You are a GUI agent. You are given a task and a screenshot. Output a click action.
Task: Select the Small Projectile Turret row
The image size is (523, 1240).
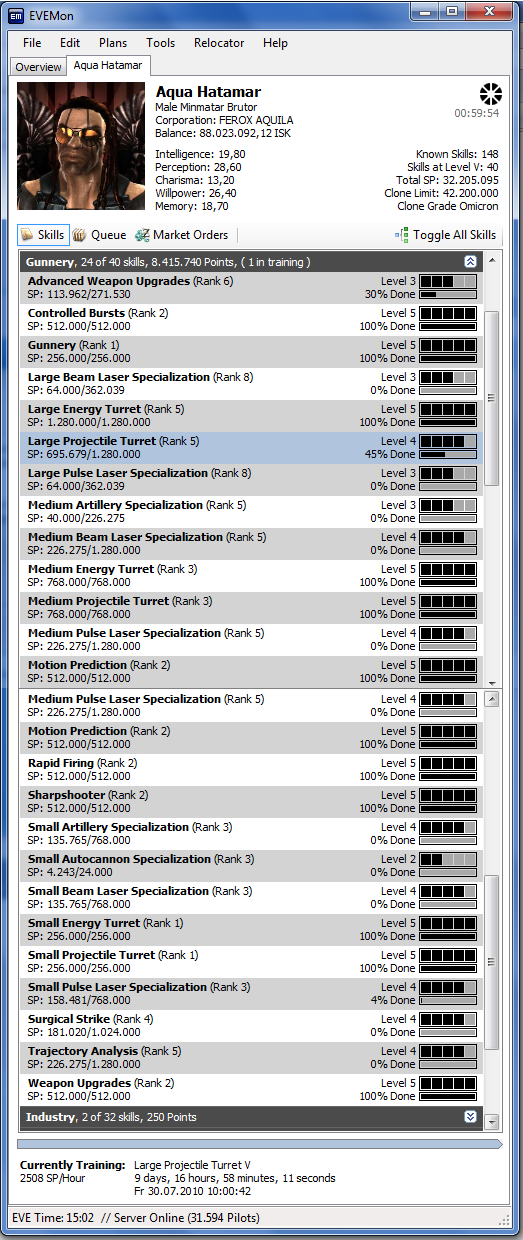(x=251, y=962)
